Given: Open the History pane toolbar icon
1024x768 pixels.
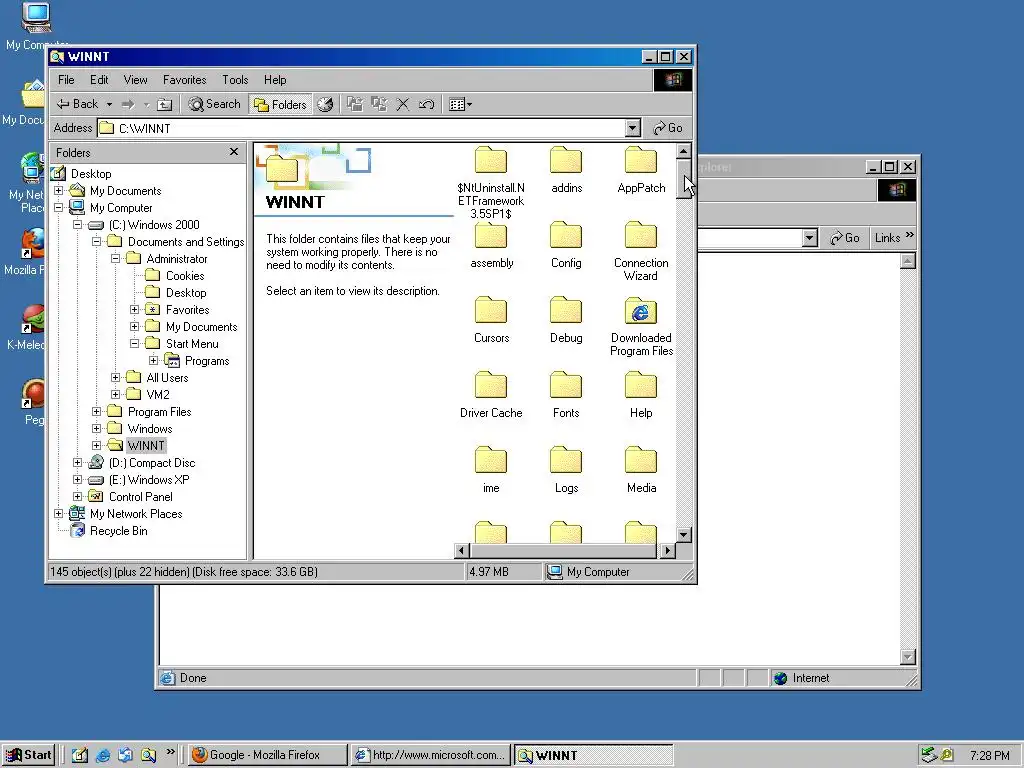Looking at the screenshot, I should 325,104.
